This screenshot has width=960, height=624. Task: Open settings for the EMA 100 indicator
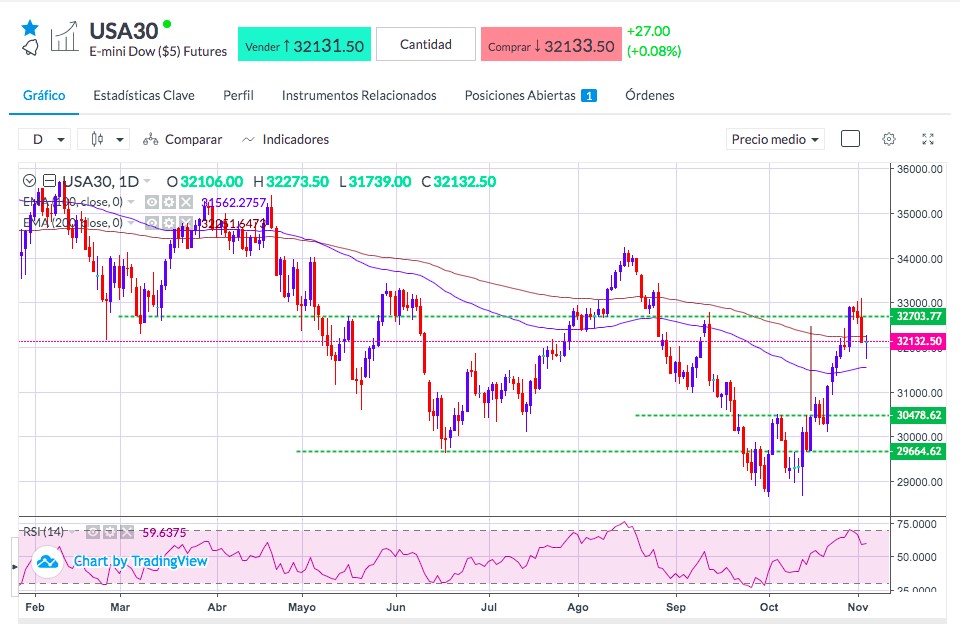tap(169, 202)
